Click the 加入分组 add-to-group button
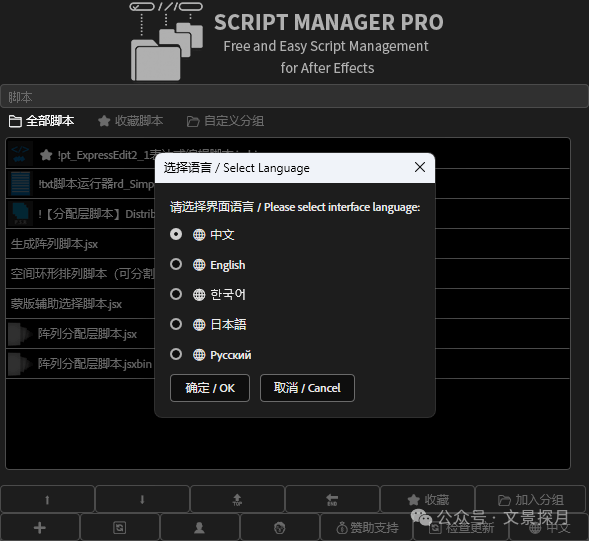 [530, 499]
